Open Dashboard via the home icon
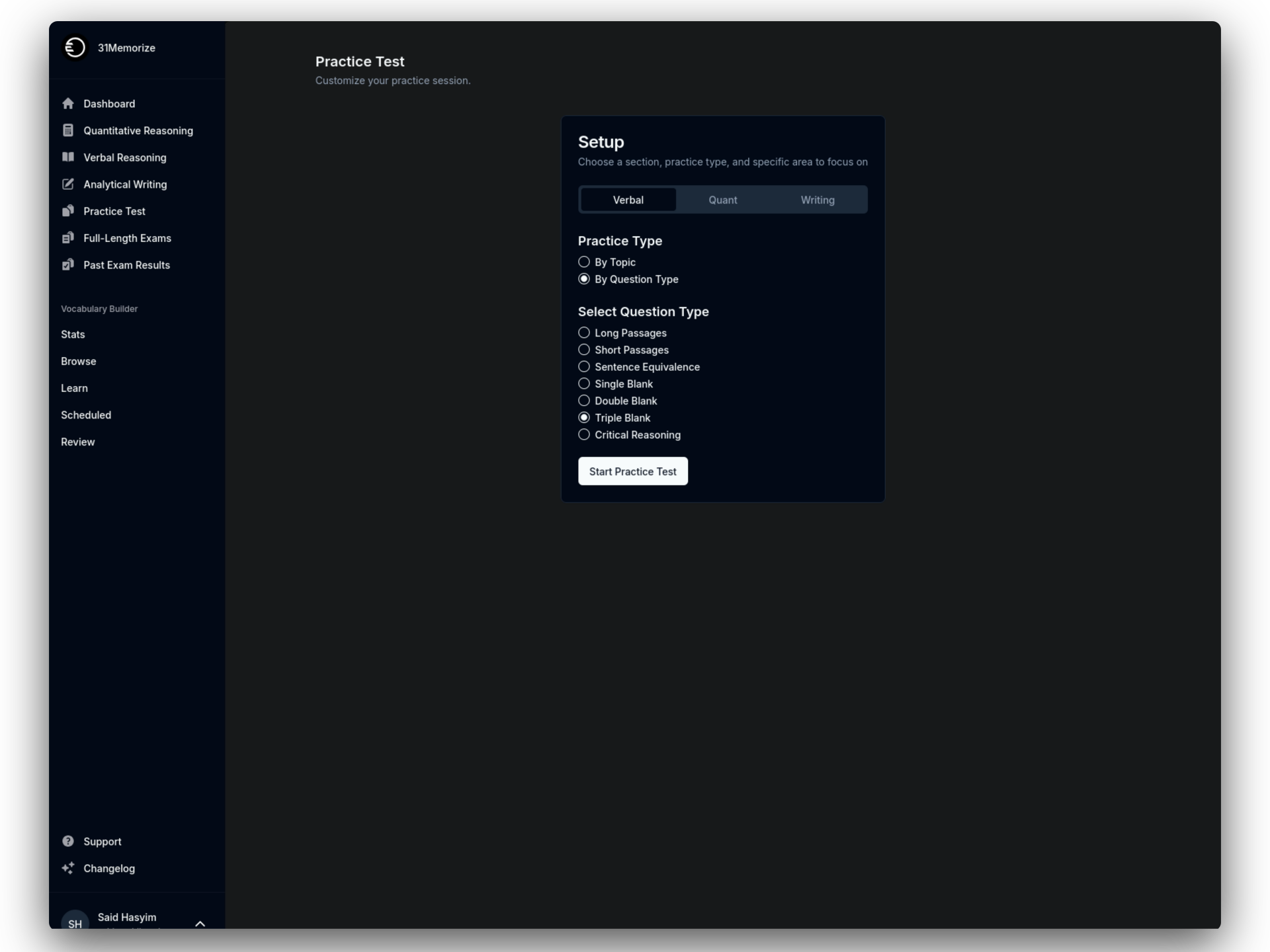Viewport: 1270px width, 952px height. point(68,104)
